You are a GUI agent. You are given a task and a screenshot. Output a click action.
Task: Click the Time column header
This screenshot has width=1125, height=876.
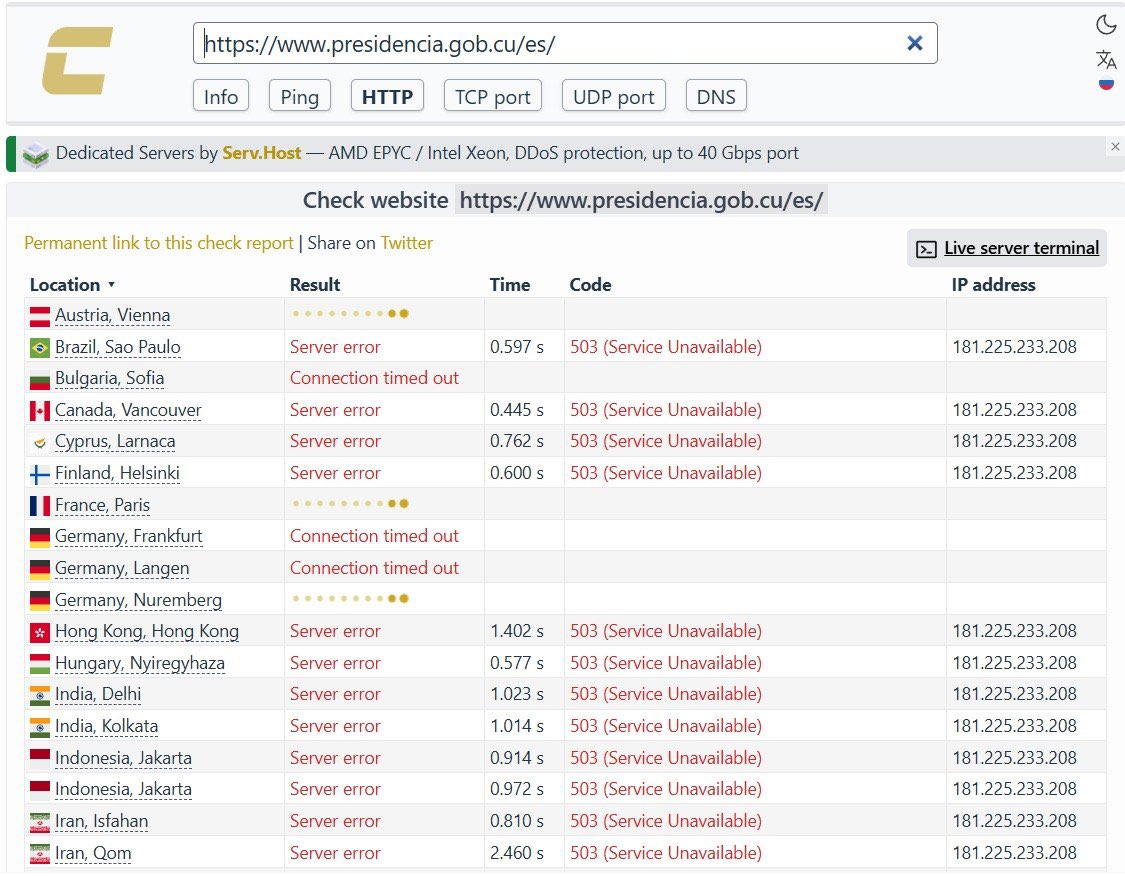pyautogui.click(x=509, y=285)
